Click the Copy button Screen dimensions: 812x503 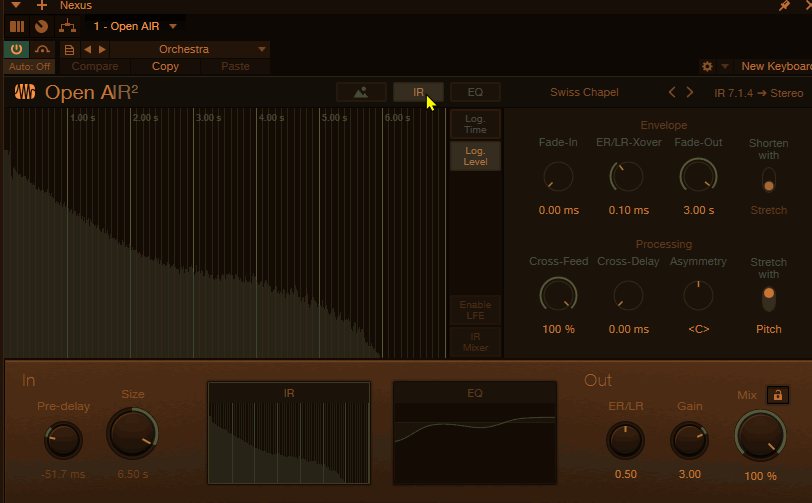165,66
